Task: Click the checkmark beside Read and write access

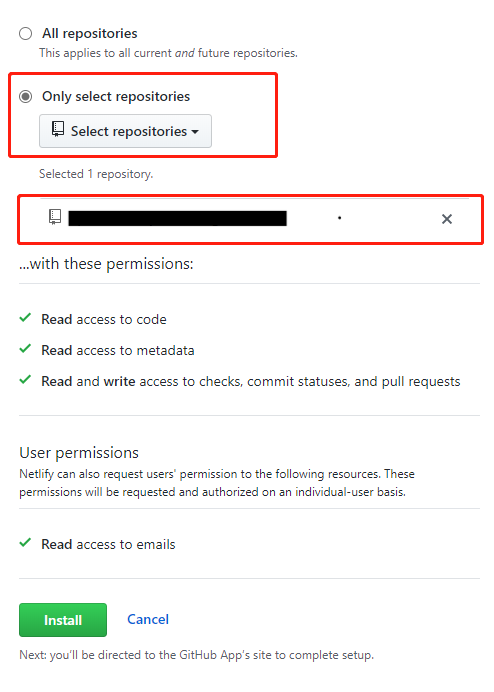Action: [25, 380]
